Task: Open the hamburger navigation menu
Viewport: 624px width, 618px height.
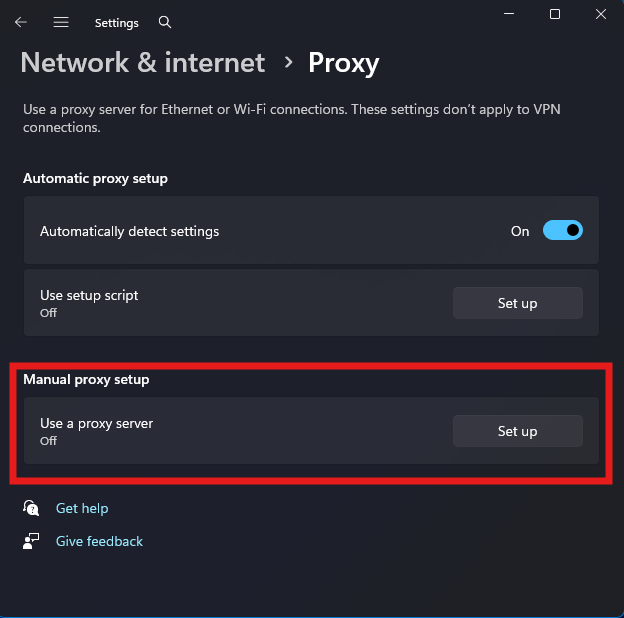Action: (x=61, y=22)
